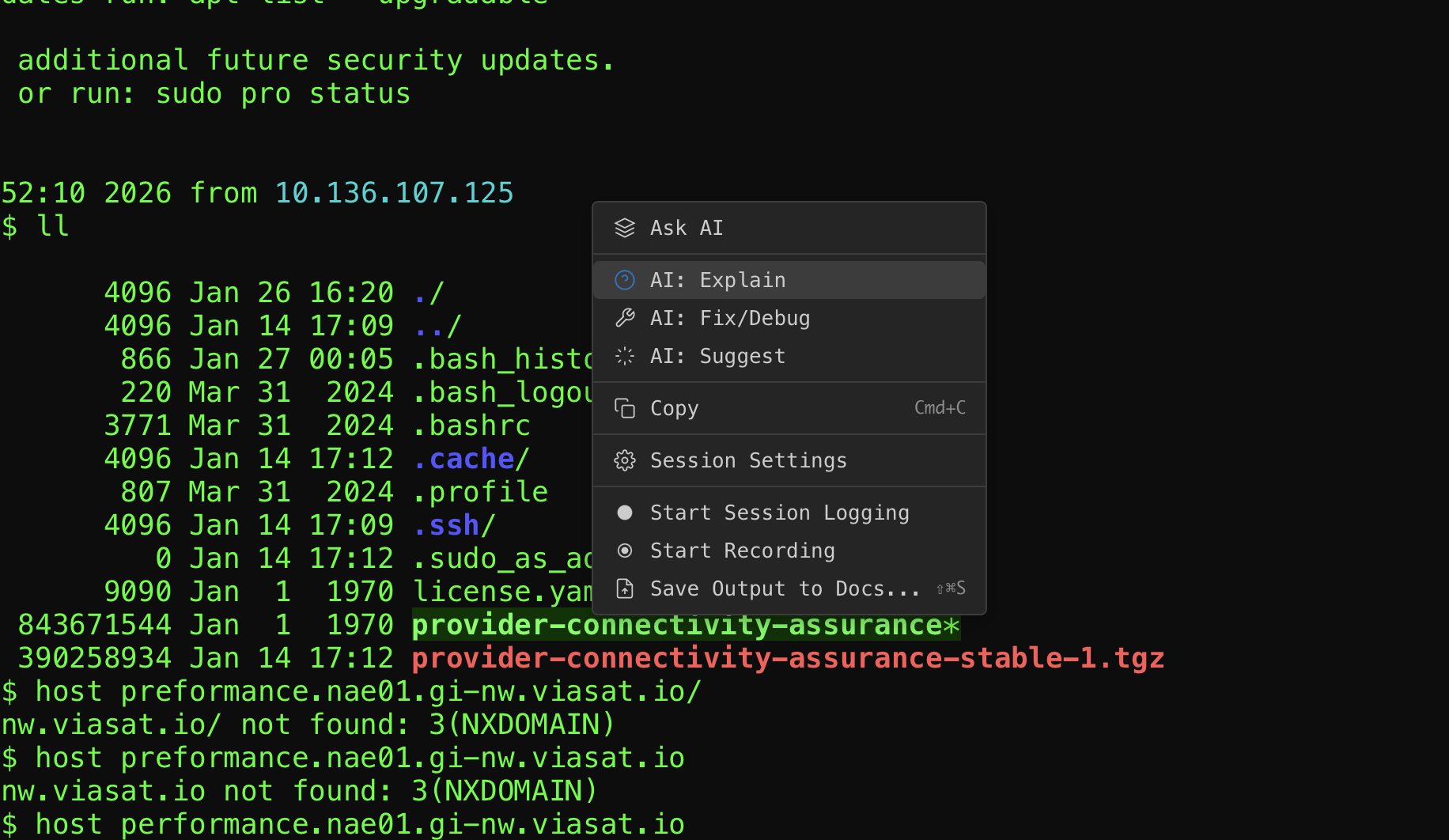Enable Start Session Logging

click(779, 512)
